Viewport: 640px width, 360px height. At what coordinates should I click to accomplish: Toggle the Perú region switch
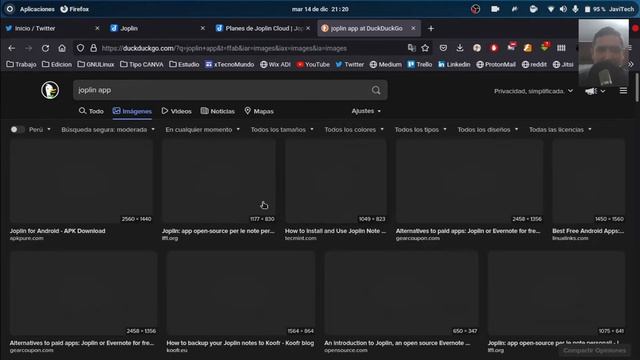[x=17, y=129]
